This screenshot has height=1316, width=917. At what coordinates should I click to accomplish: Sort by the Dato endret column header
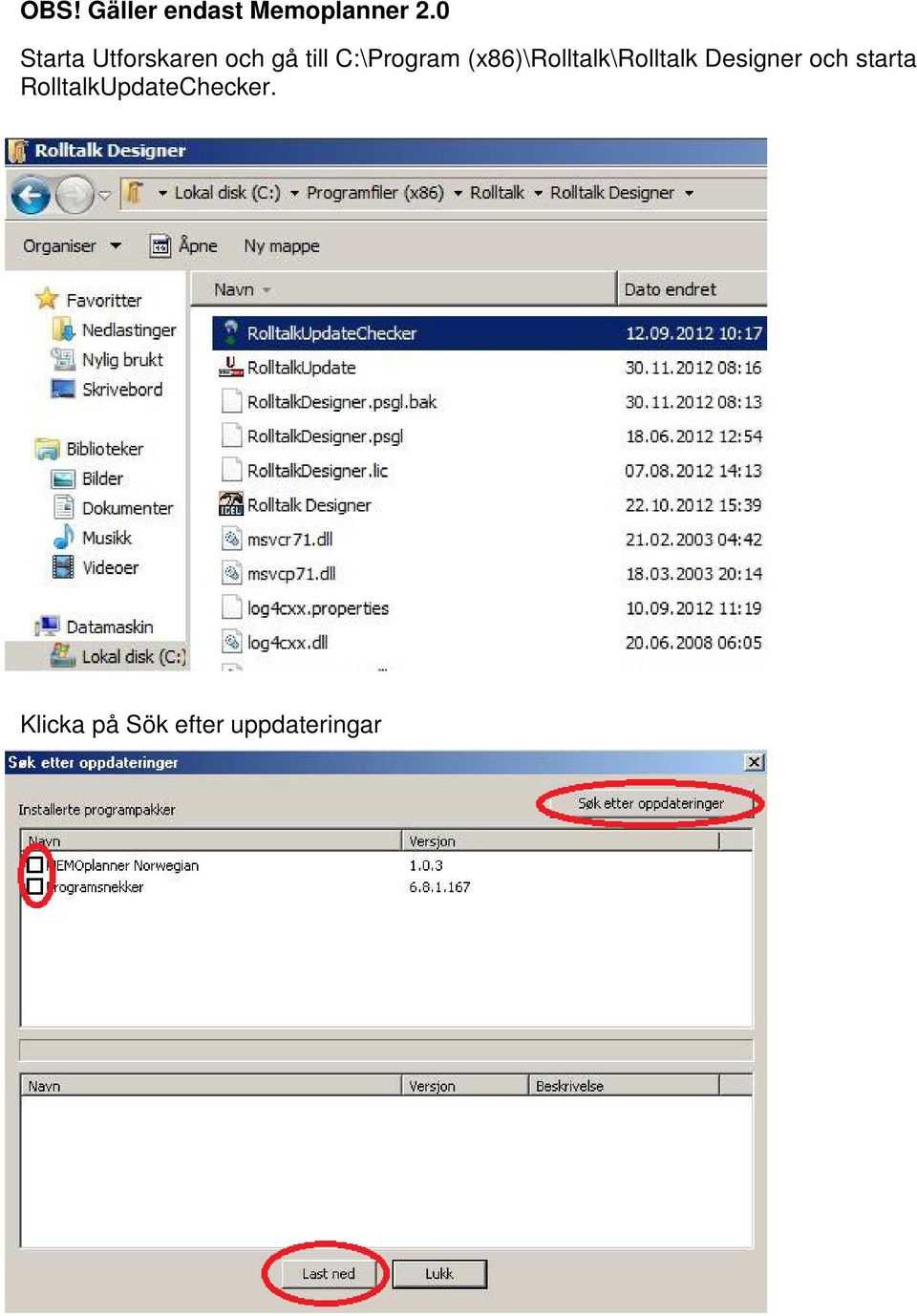pyautogui.click(x=692, y=289)
